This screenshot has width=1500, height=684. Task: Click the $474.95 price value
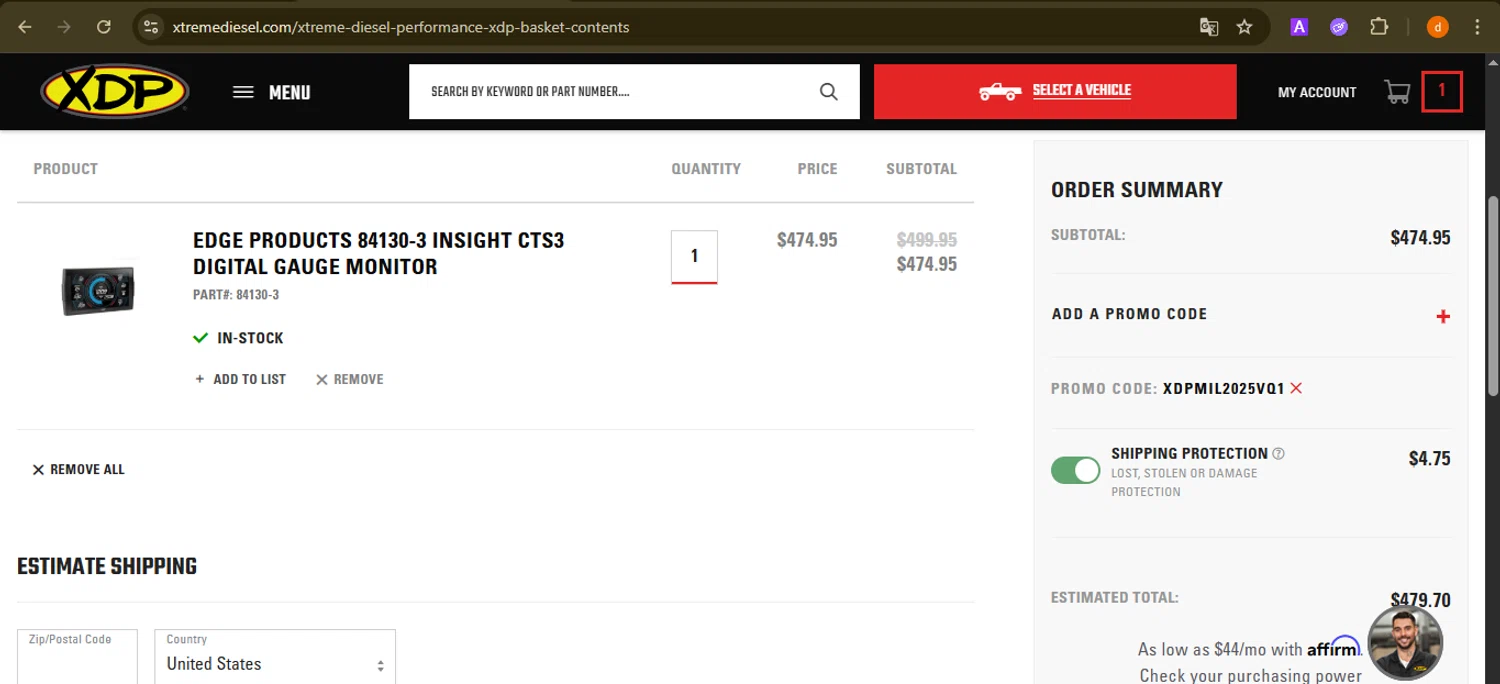click(807, 240)
